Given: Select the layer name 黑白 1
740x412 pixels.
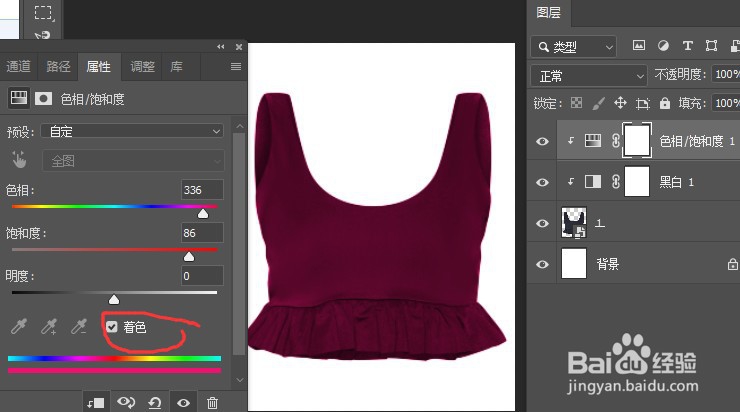Looking at the screenshot, I should 676,182.
